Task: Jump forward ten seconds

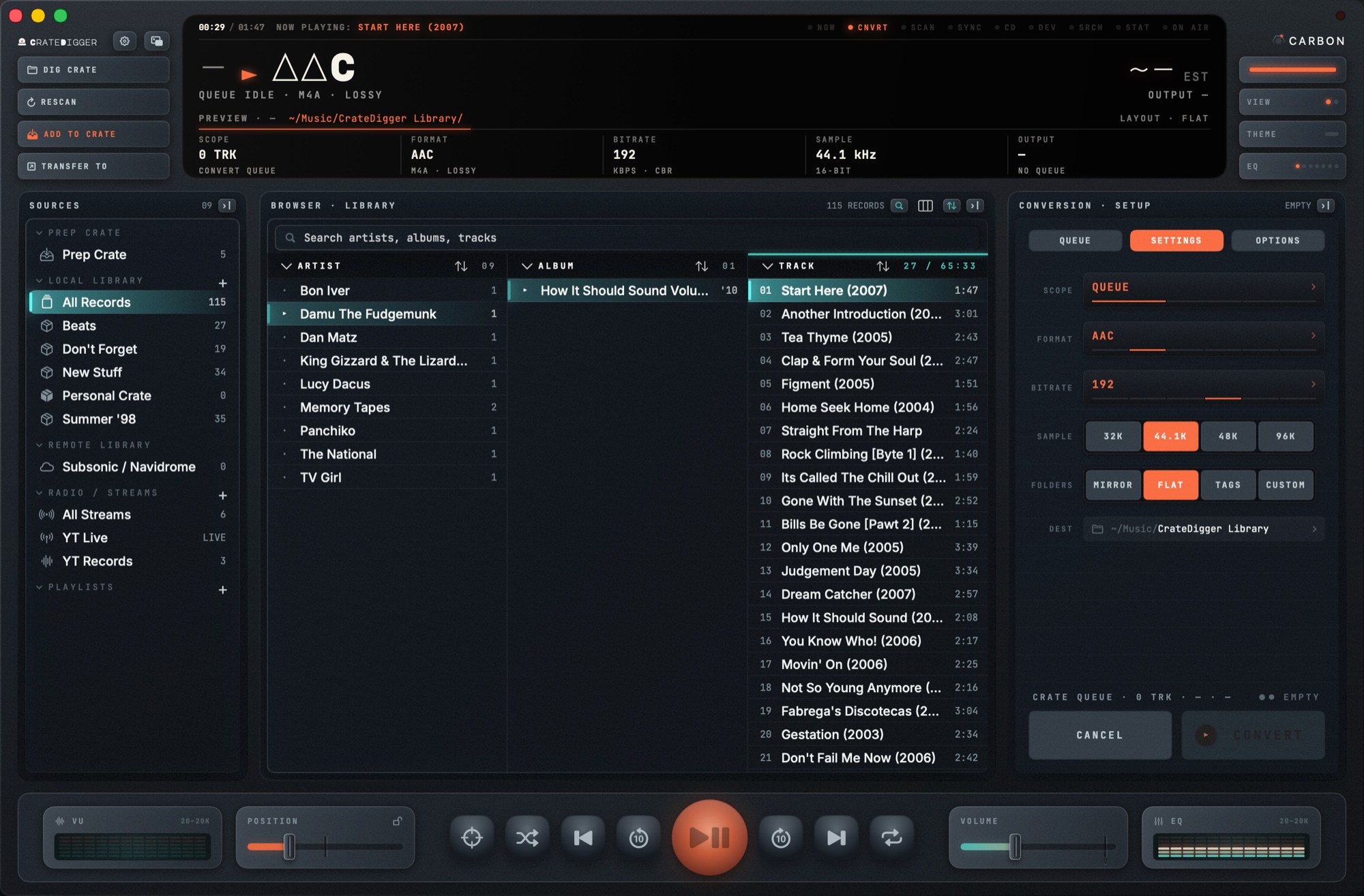Action: 781,837
